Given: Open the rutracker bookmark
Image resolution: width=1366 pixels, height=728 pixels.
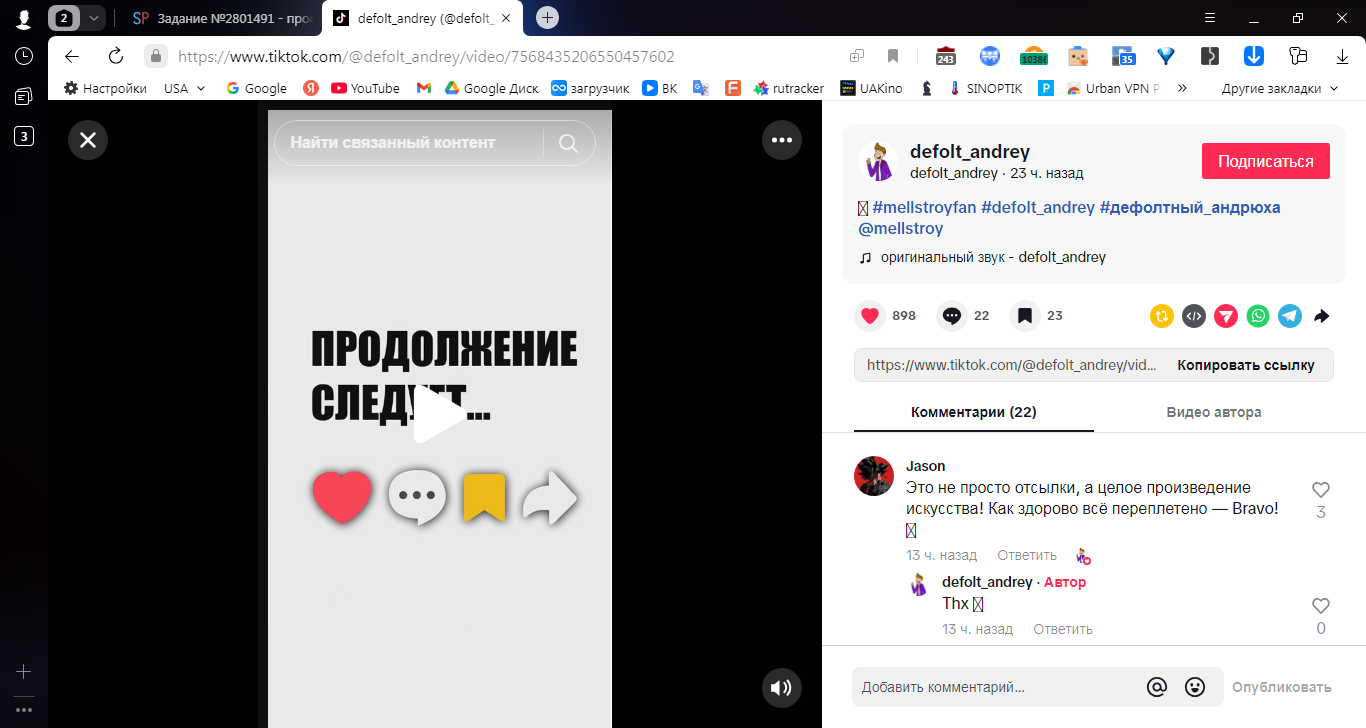Looking at the screenshot, I should (x=789, y=88).
